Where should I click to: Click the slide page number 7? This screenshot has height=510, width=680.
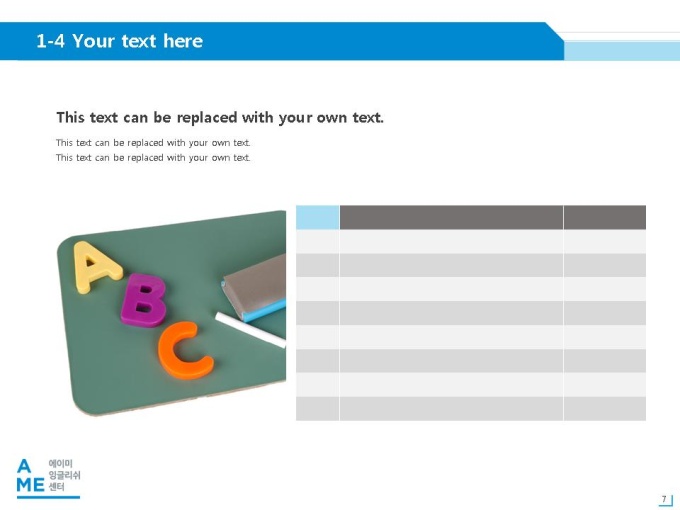tap(664, 499)
